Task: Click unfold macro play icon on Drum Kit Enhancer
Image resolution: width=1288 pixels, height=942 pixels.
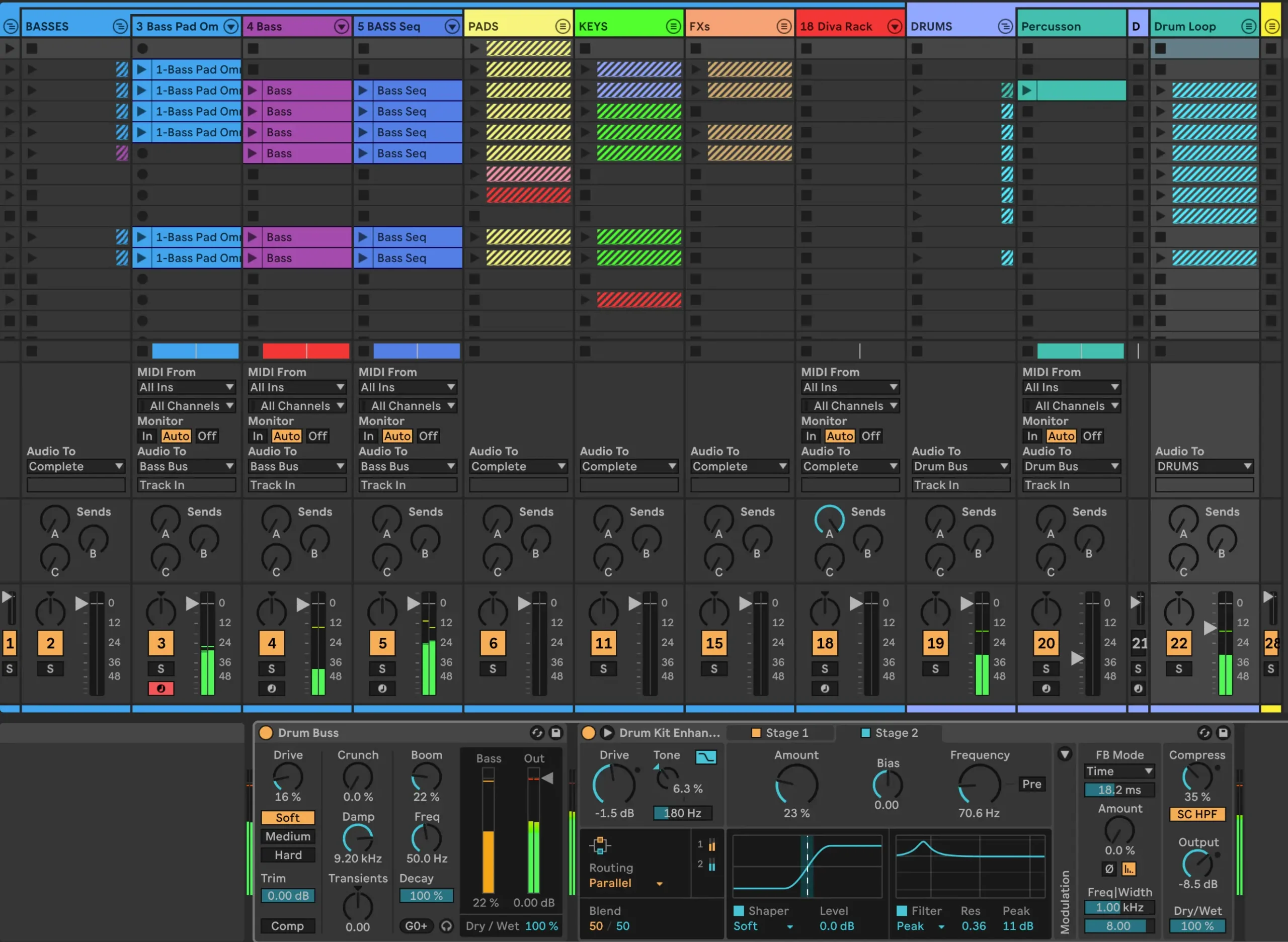Action: (607, 733)
